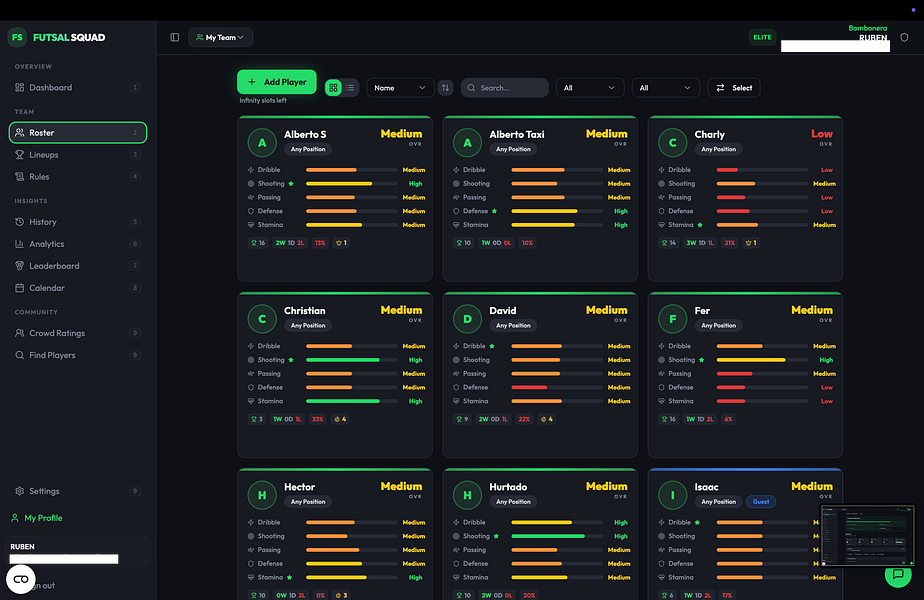Click Alberto S Any Position tag
The width and height of the screenshot is (924, 600).
(308, 149)
